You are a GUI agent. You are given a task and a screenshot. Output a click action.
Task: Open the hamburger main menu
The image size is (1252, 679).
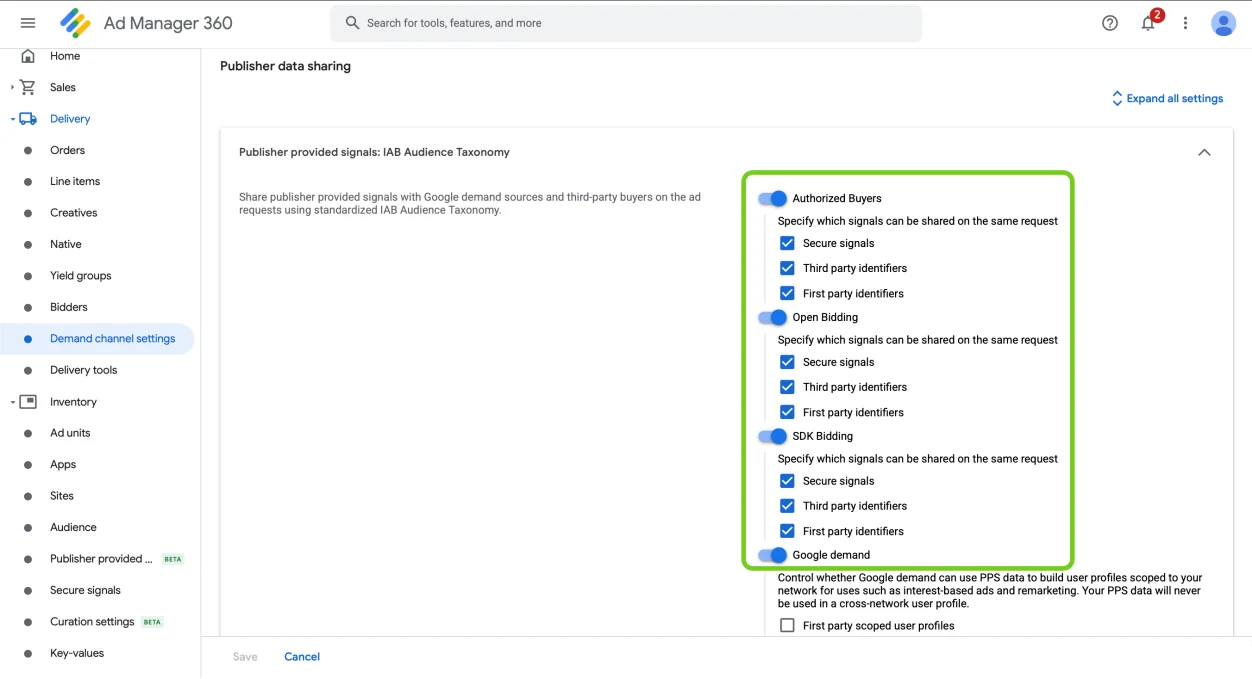click(x=28, y=23)
